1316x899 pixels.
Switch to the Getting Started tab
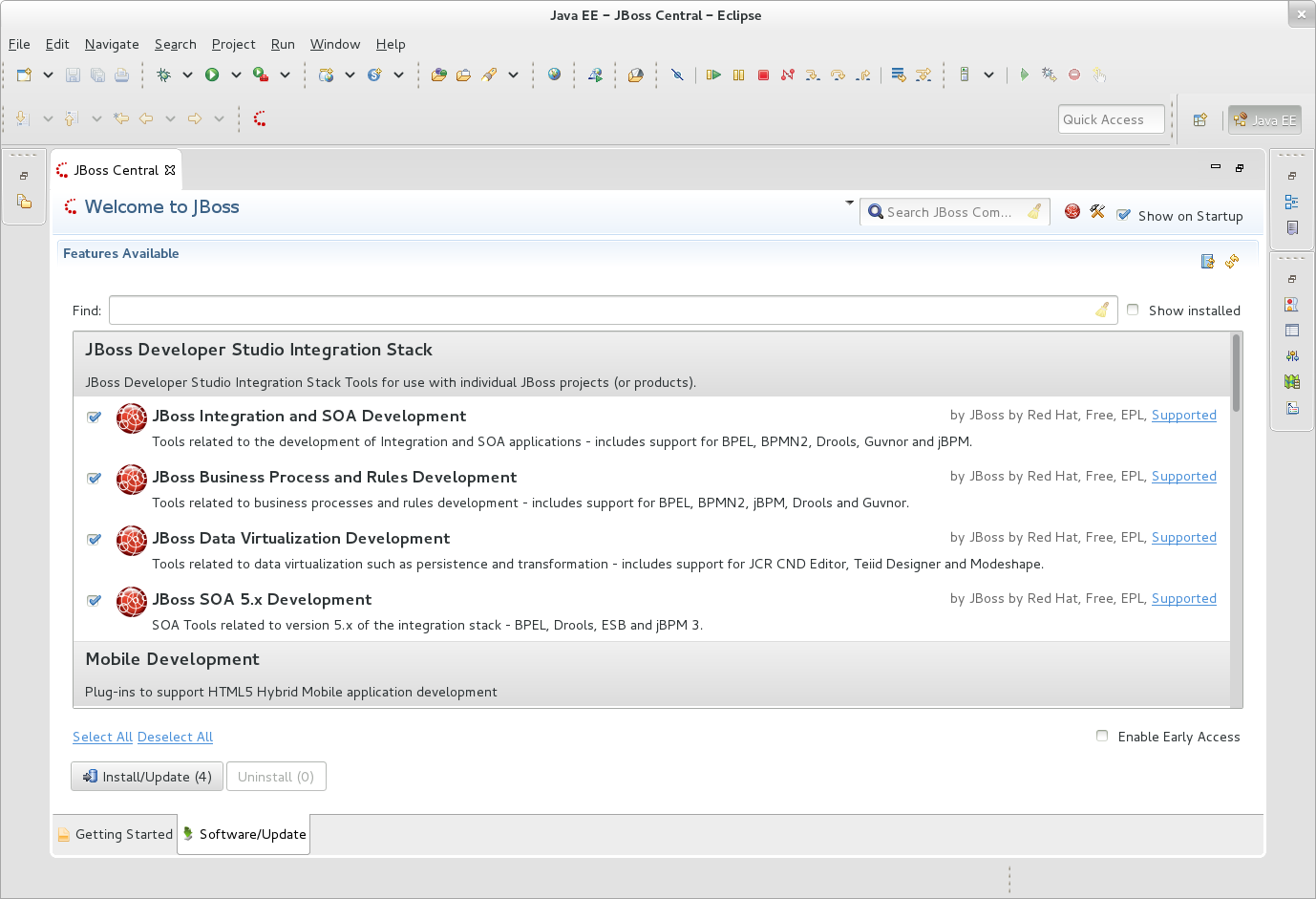point(116,834)
